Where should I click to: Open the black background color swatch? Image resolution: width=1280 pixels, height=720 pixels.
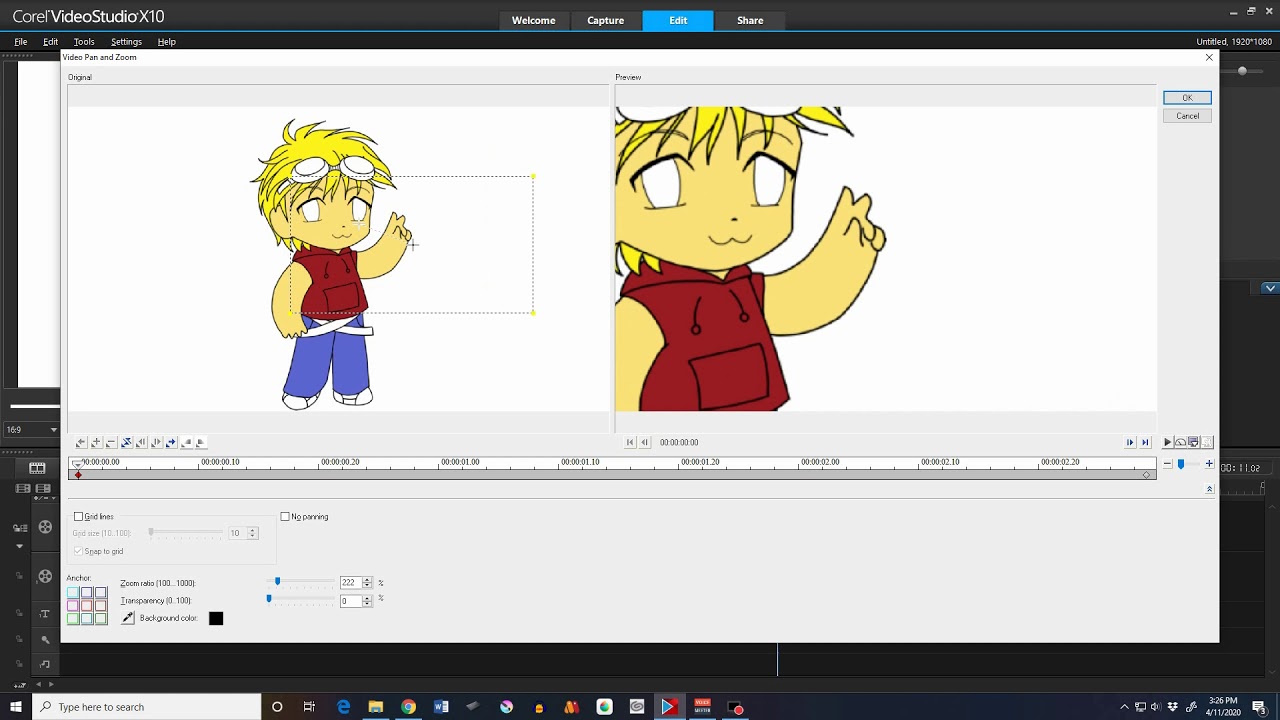coord(216,618)
